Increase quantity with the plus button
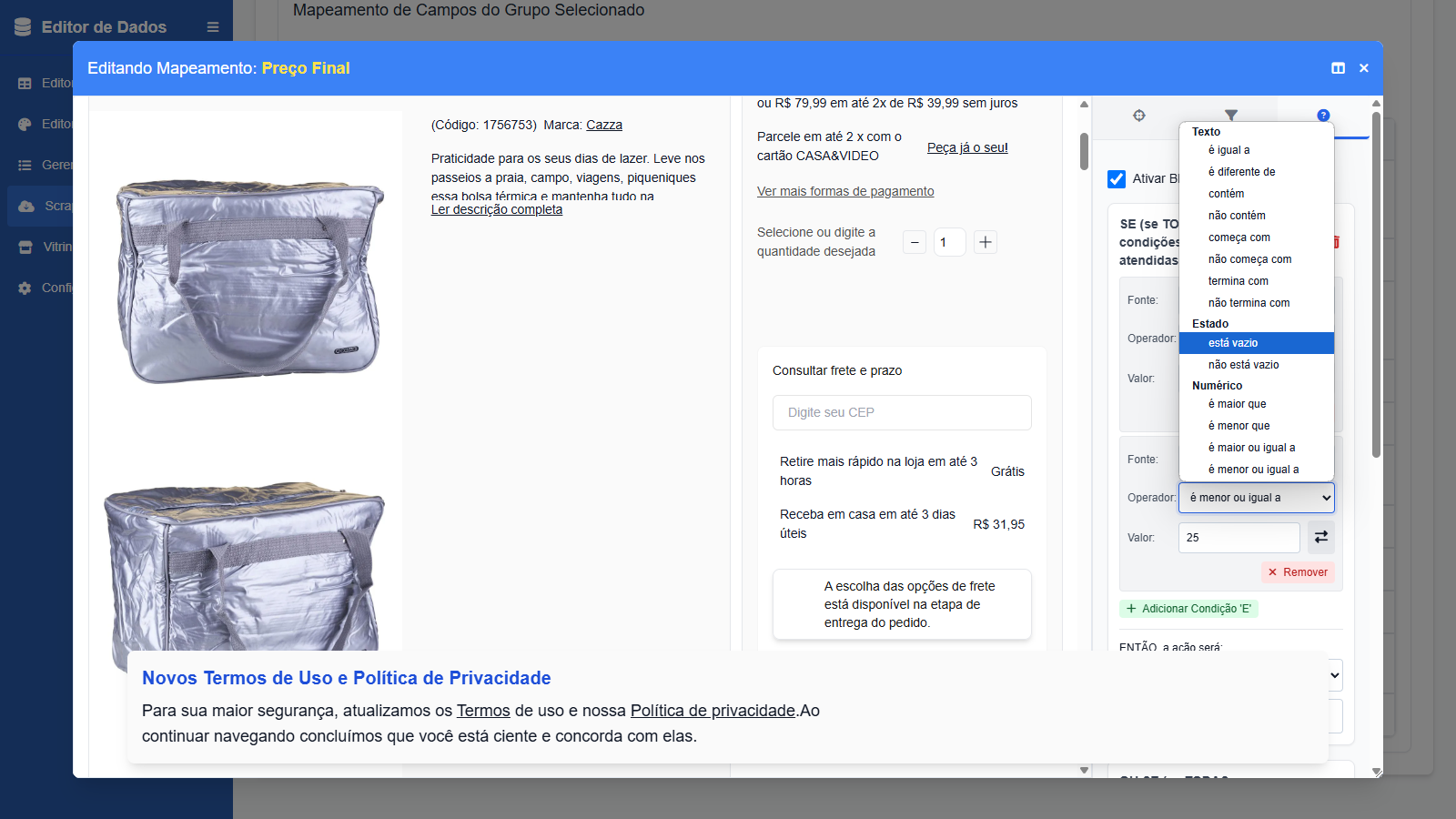Viewport: 1456px width, 819px height. pos(985,242)
